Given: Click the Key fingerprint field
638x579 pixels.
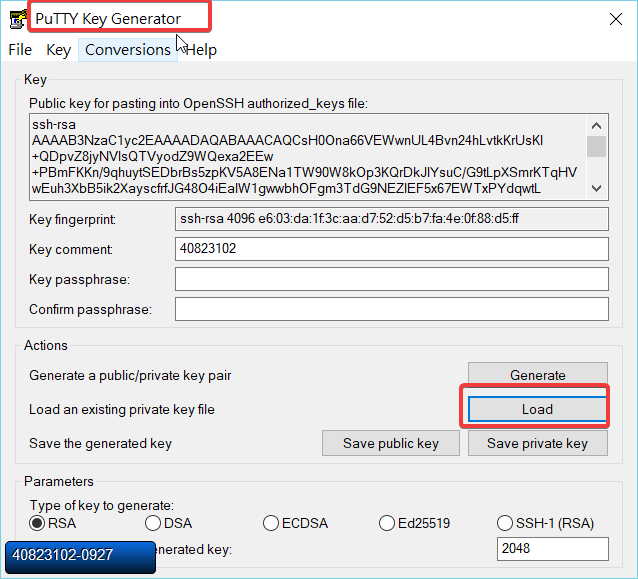Looking at the screenshot, I should tap(392, 219).
